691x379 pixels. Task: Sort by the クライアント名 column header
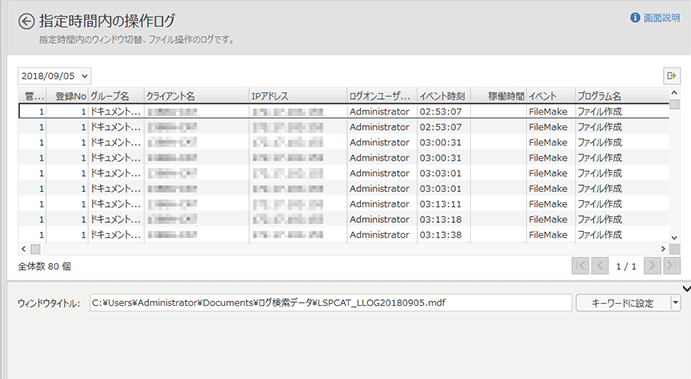[197, 96]
